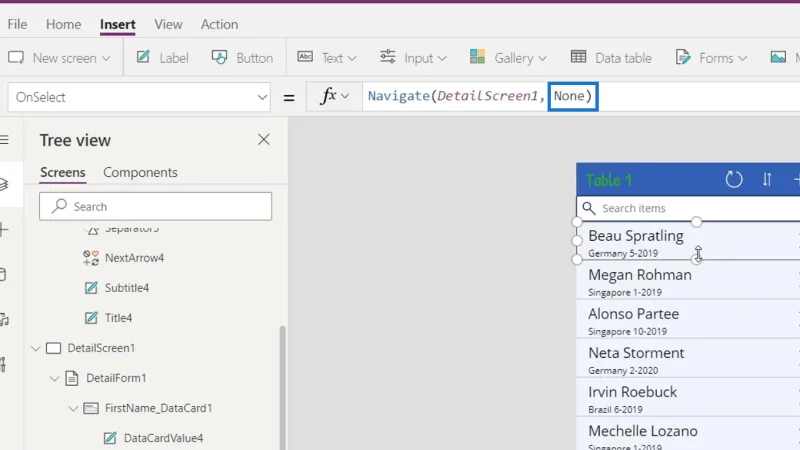Image resolution: width=800 pixels, height=450 pixels.
Task: Select the Neta Storment record
Action: 688,359
